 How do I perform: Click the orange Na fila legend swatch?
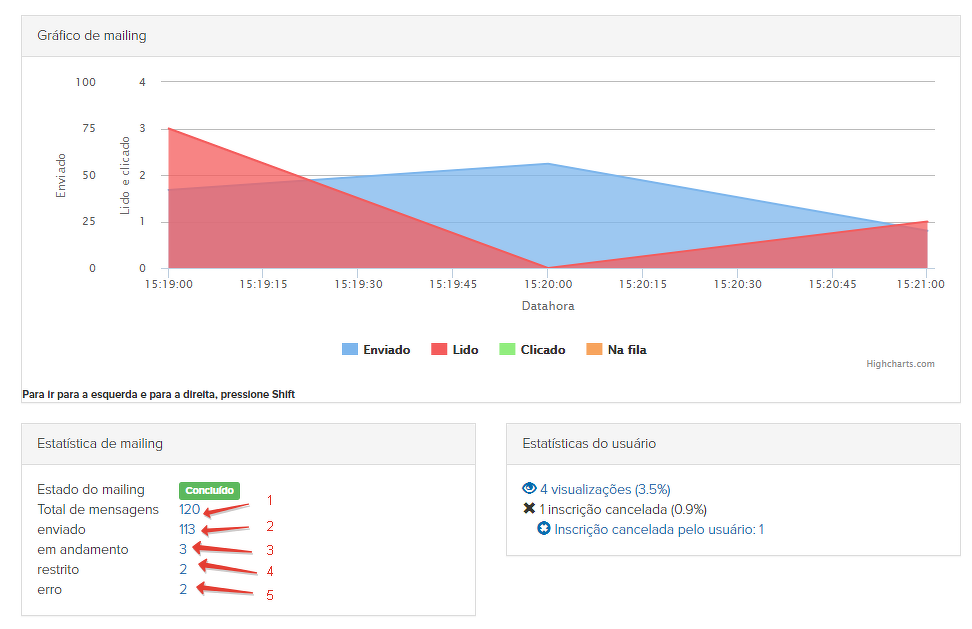594,350
